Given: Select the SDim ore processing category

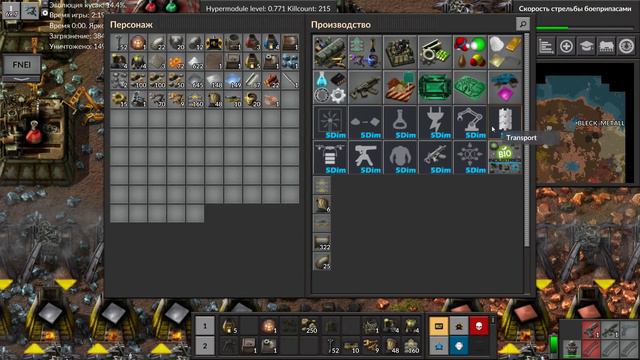Looking at the screenshot, I should point(365,122).
